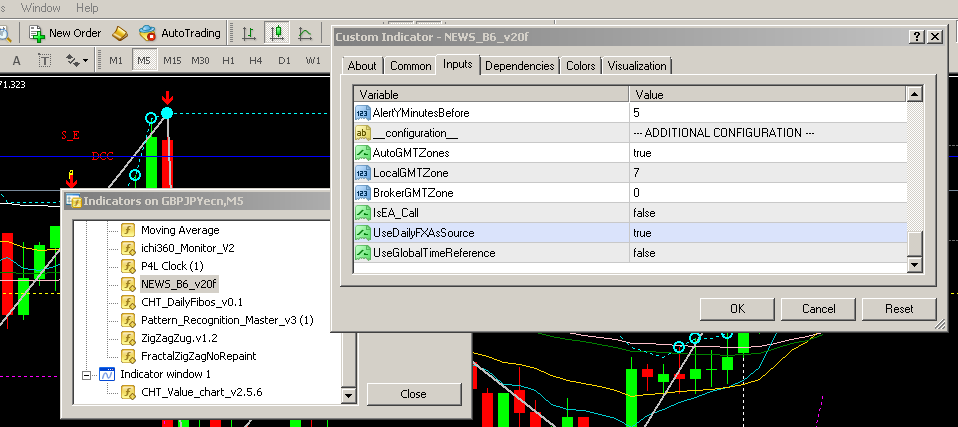Switch chart to line chart mode

pos(305,33)
